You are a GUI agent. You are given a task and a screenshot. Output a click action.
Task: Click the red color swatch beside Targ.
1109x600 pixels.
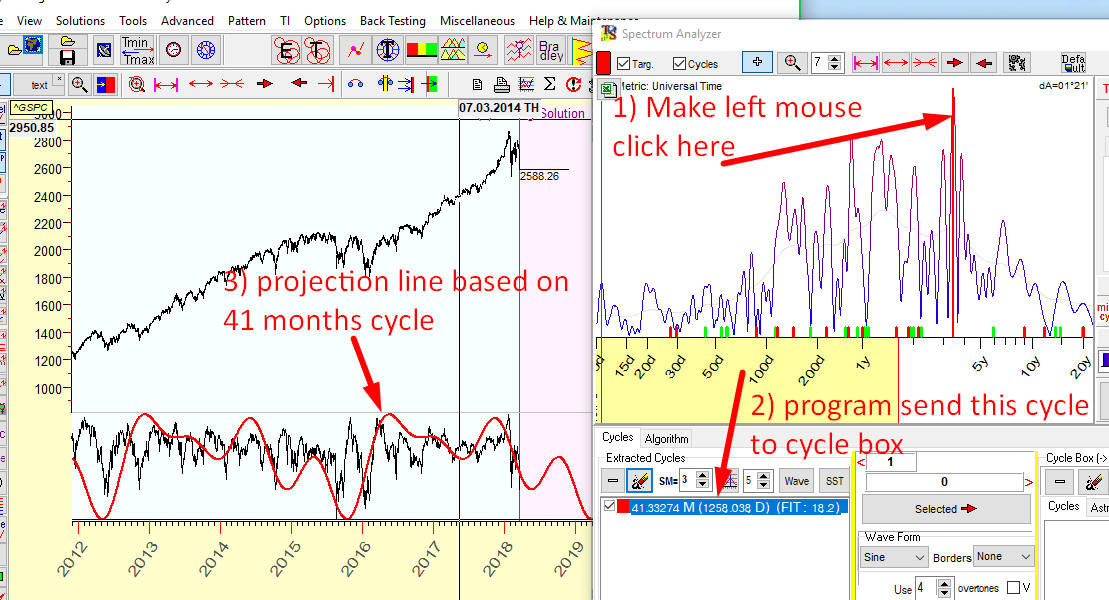pyautogui.click(x=604, y=62)
